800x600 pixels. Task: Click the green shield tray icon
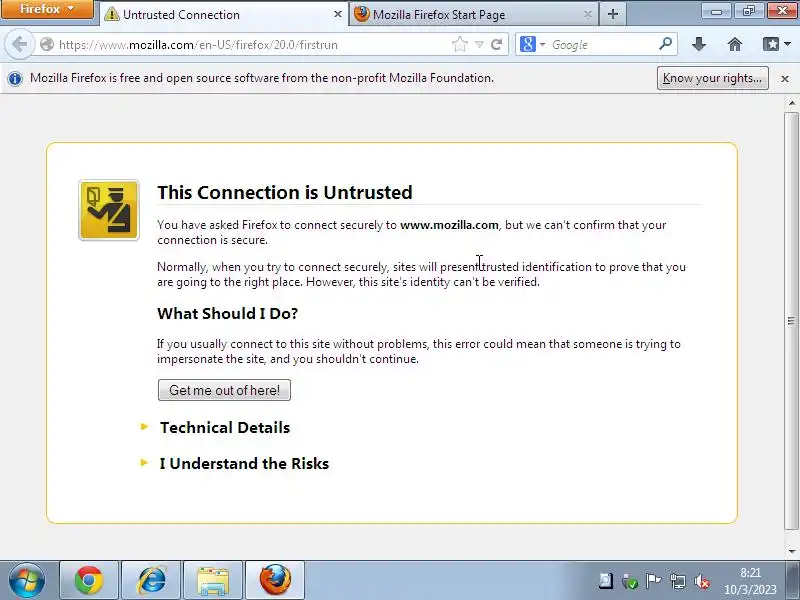[630, 581]
